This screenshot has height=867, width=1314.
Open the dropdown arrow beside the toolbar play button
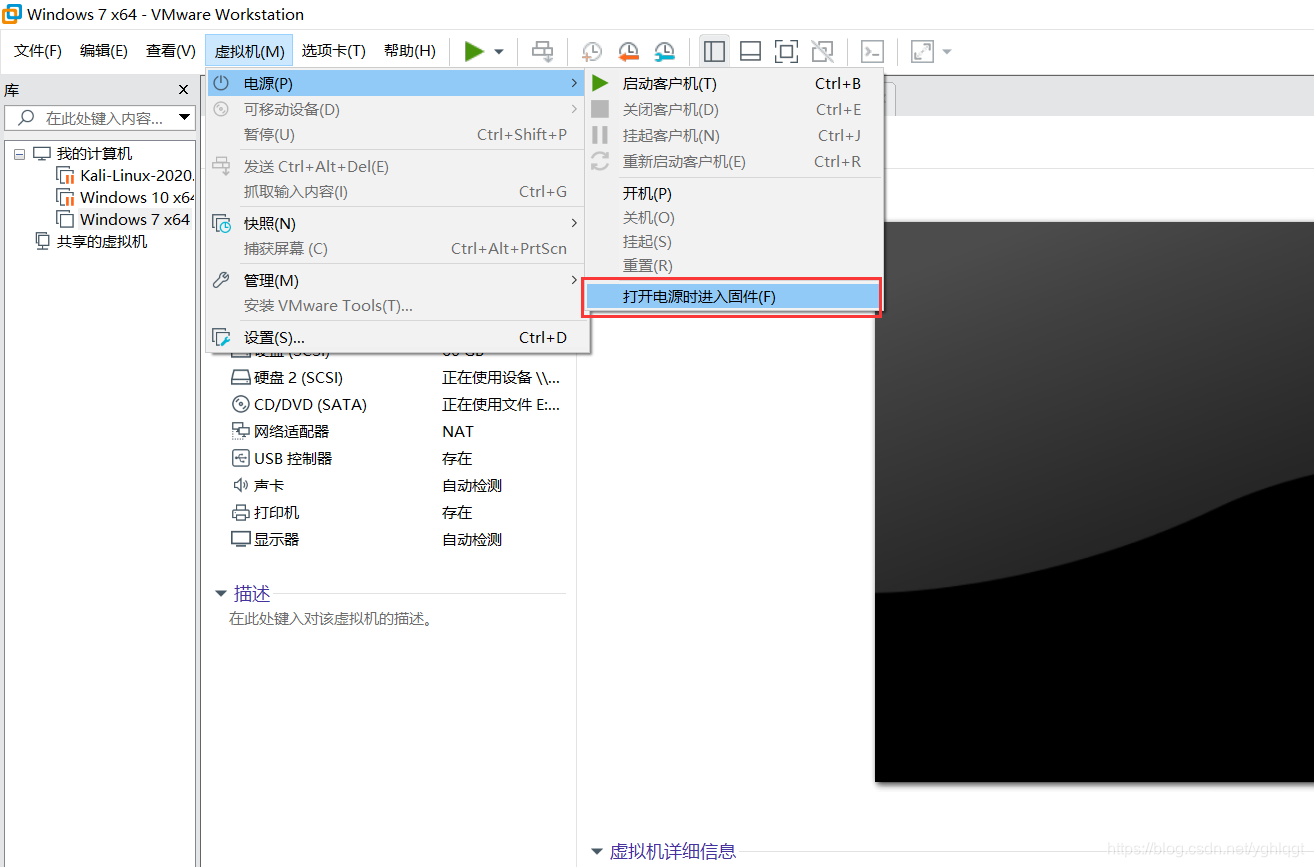tap(499, 52)
